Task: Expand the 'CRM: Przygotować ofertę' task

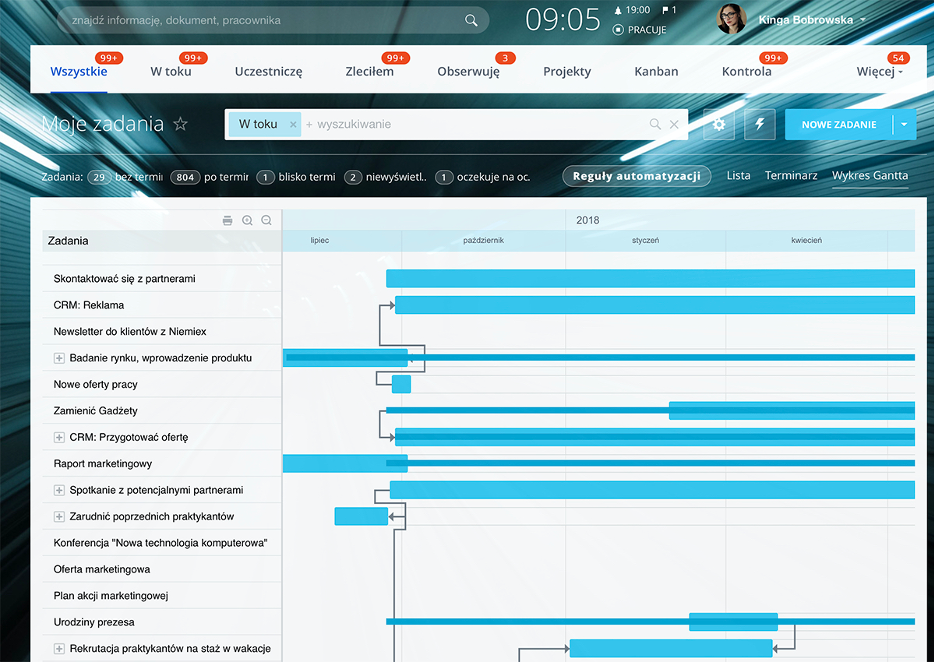Action: [59, 437]
